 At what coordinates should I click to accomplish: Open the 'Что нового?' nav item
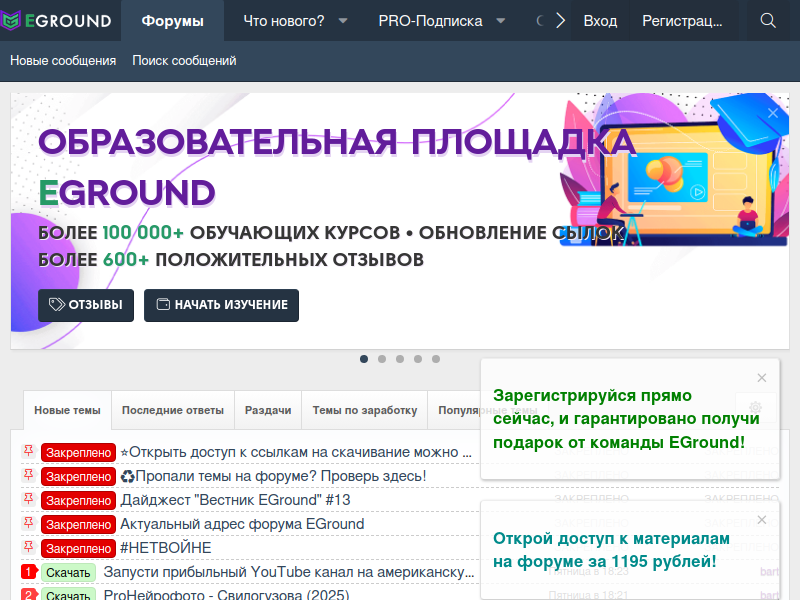(284, 21)
